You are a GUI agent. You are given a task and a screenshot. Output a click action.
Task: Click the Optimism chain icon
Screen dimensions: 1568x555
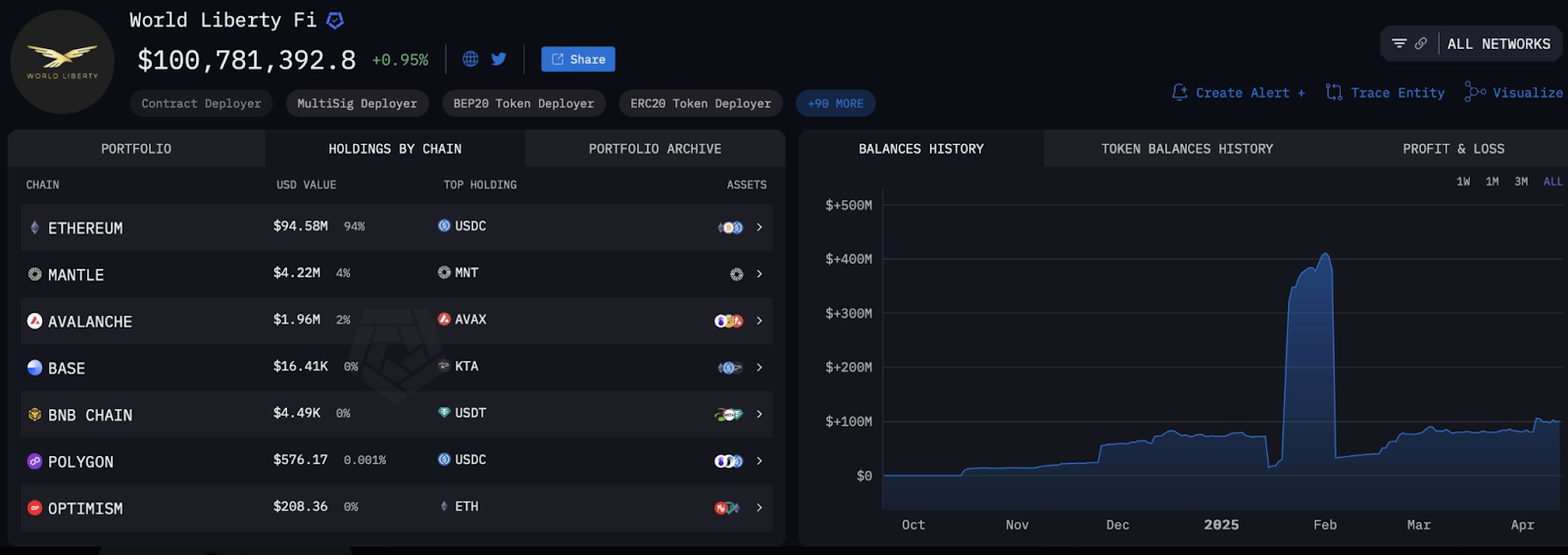click(34, 508)
